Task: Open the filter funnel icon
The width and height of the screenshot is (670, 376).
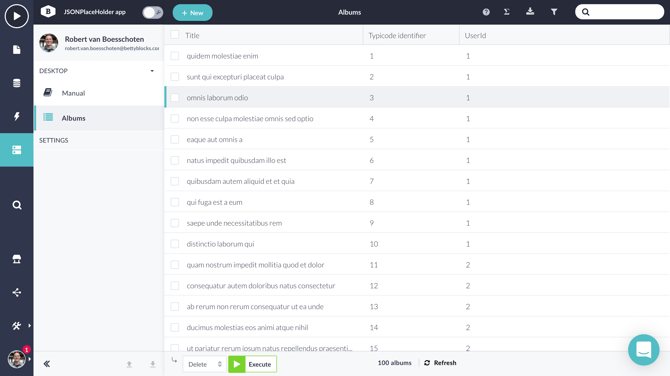Action: (x=554, y=12)
